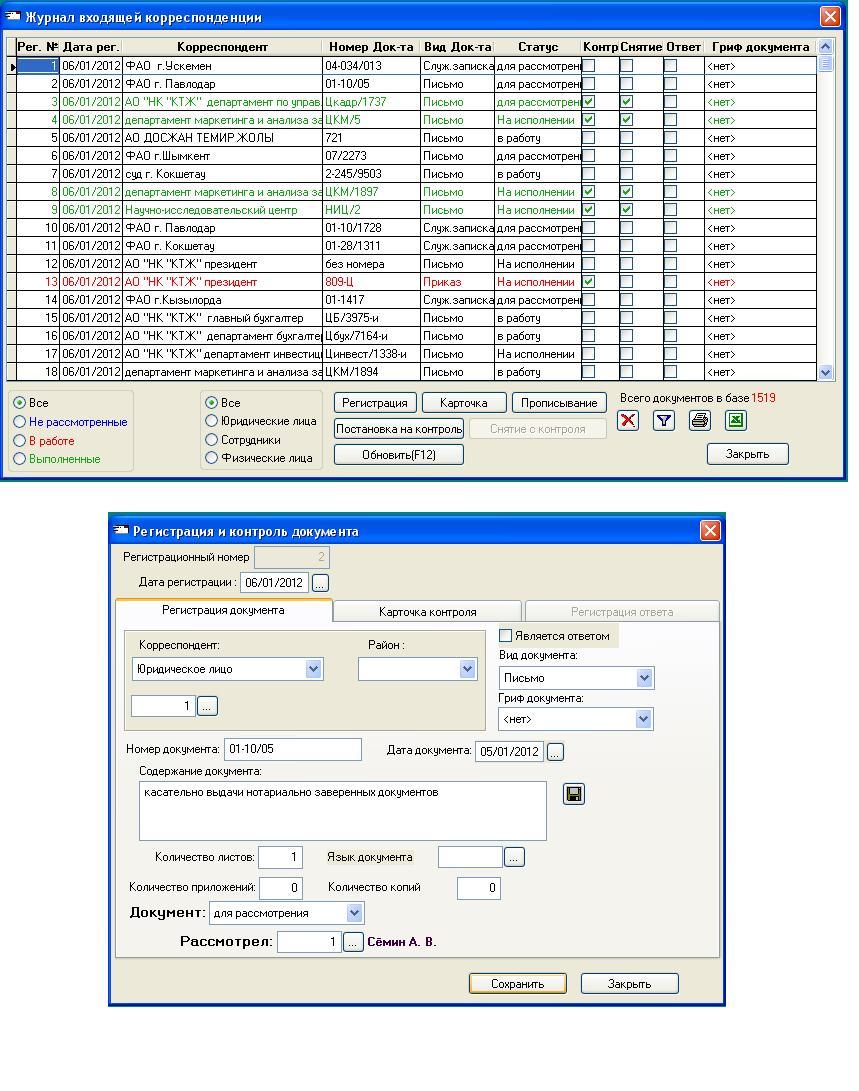859x1091 pixels.
Task: Export journal with the Excel icon
Action: pyautogui.click(x=736, y=420)
